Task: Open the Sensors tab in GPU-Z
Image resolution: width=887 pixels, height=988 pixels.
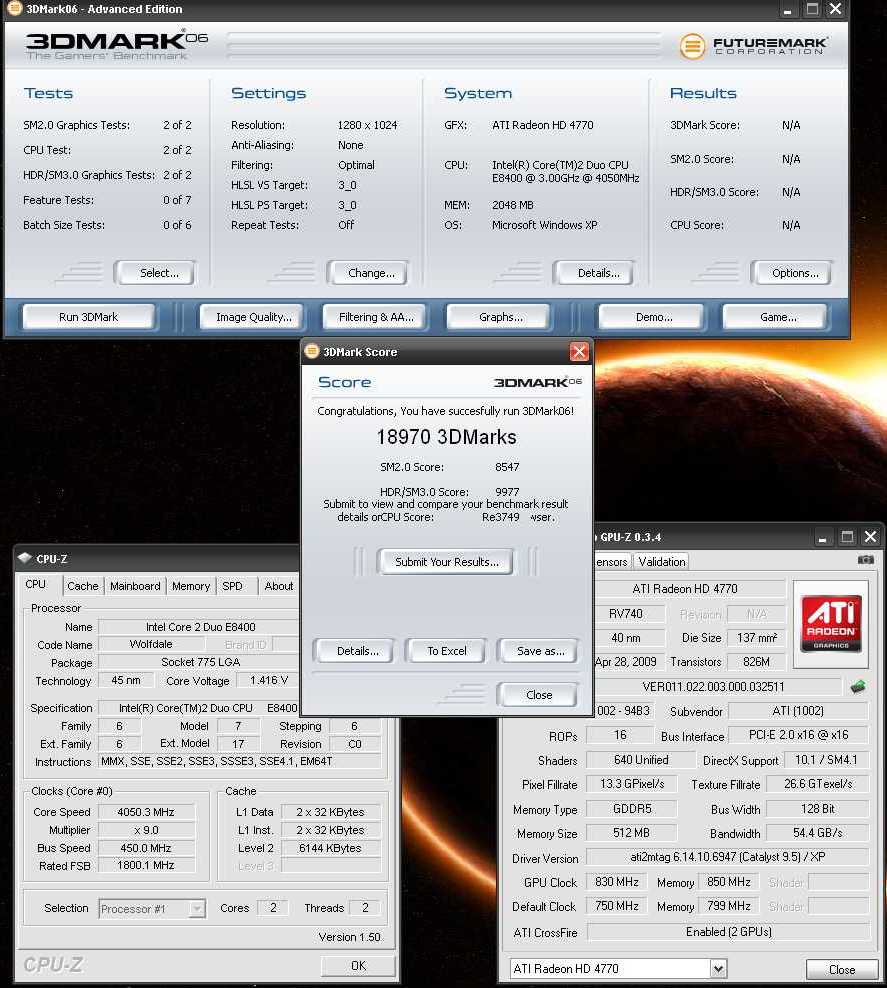Action: pyautogui.click(x=612, y=561)
